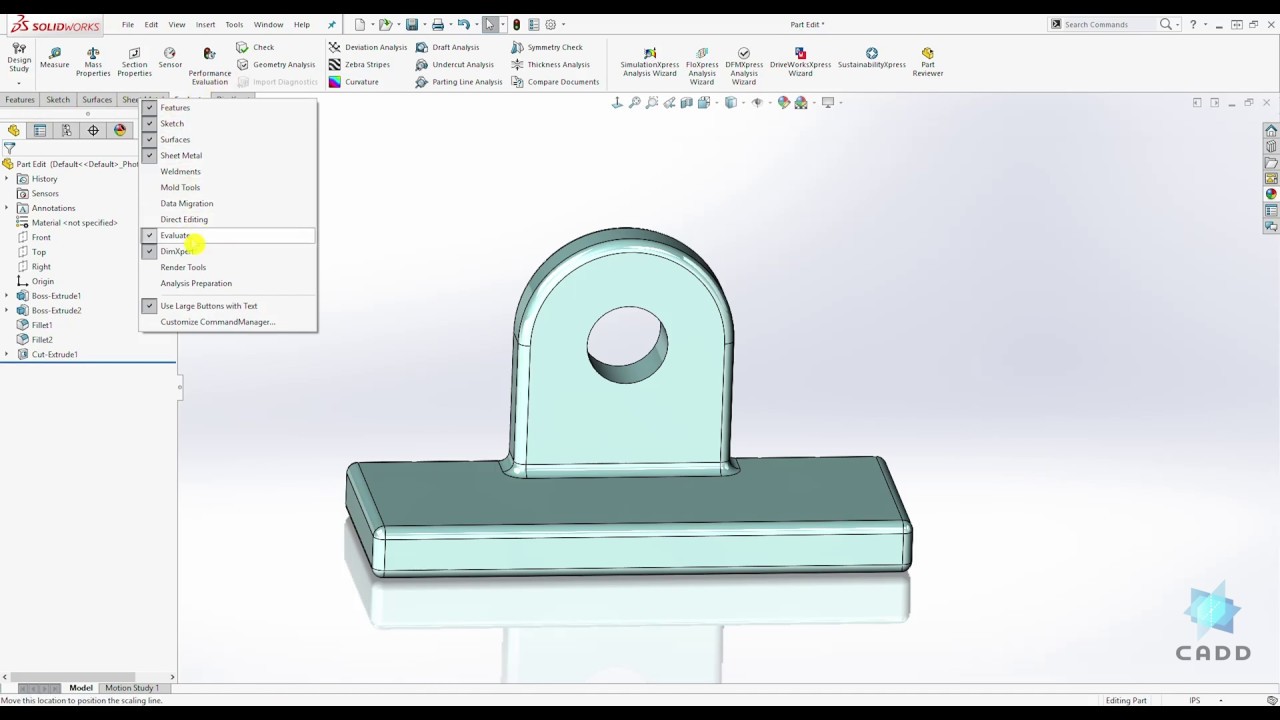Image resolution: width=1280 pixels, height=720 pixels.
Task: Run Draft Analysis
Action: (x=448, y=47)
